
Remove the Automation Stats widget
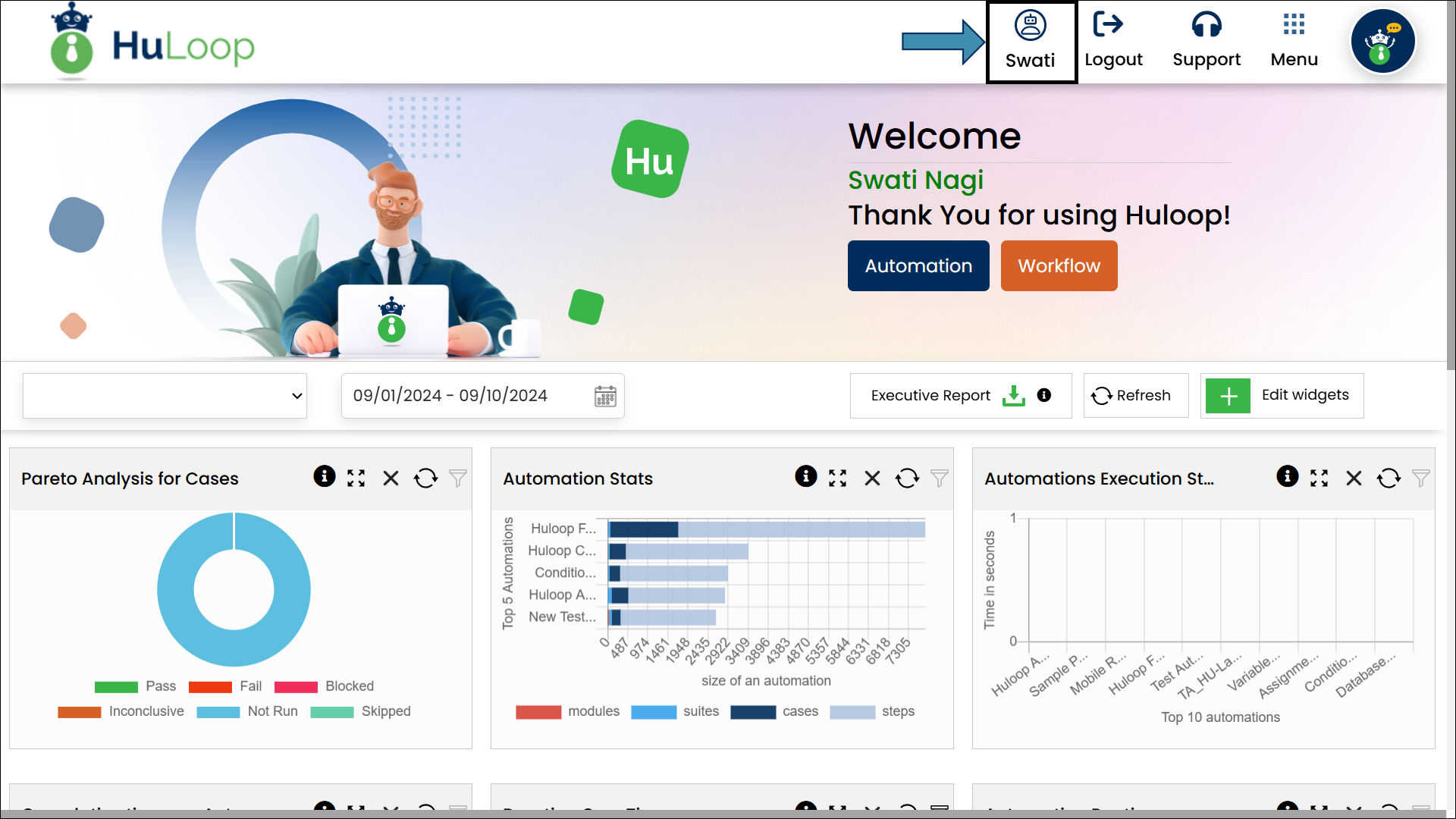[872, 478]
